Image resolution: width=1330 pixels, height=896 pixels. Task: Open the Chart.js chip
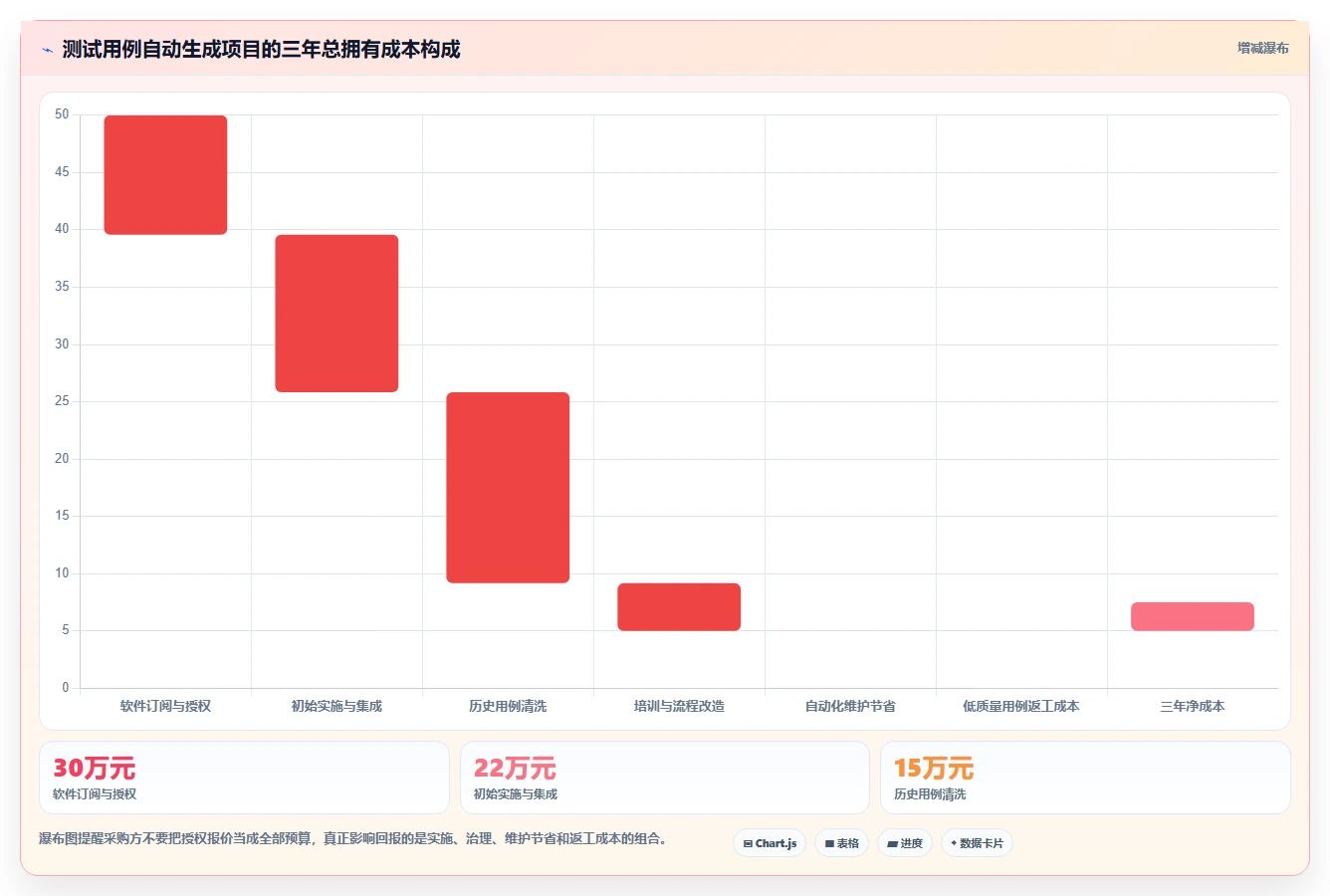click(770, 843)
